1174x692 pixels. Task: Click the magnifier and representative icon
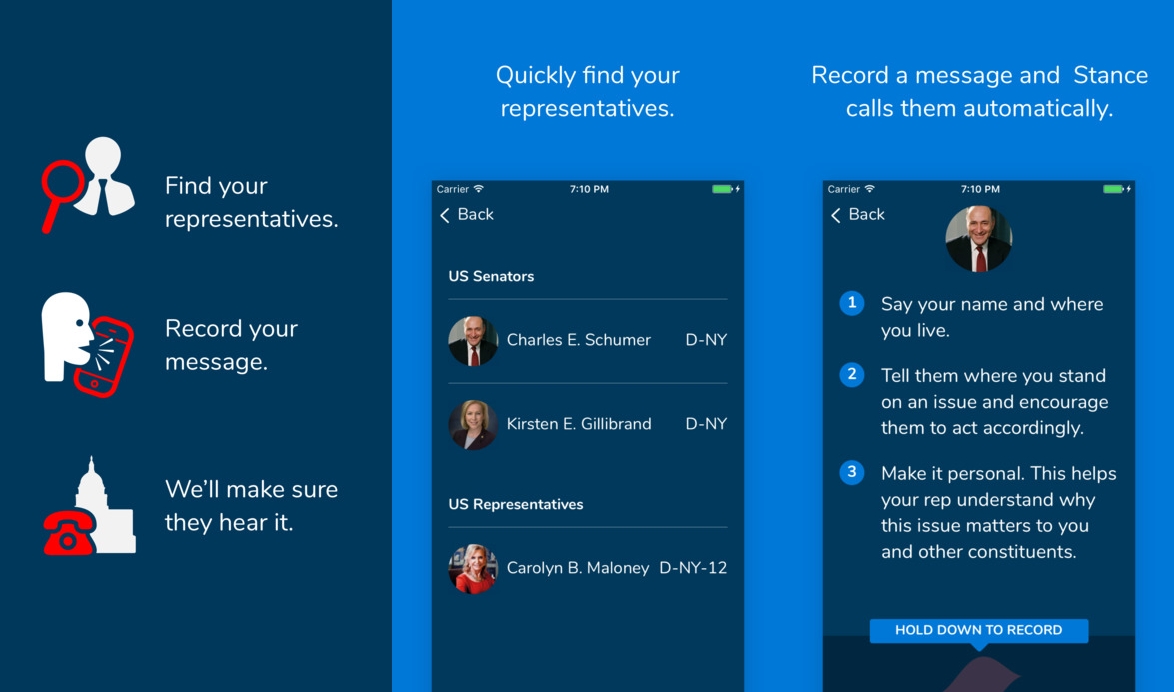[88, 185]
